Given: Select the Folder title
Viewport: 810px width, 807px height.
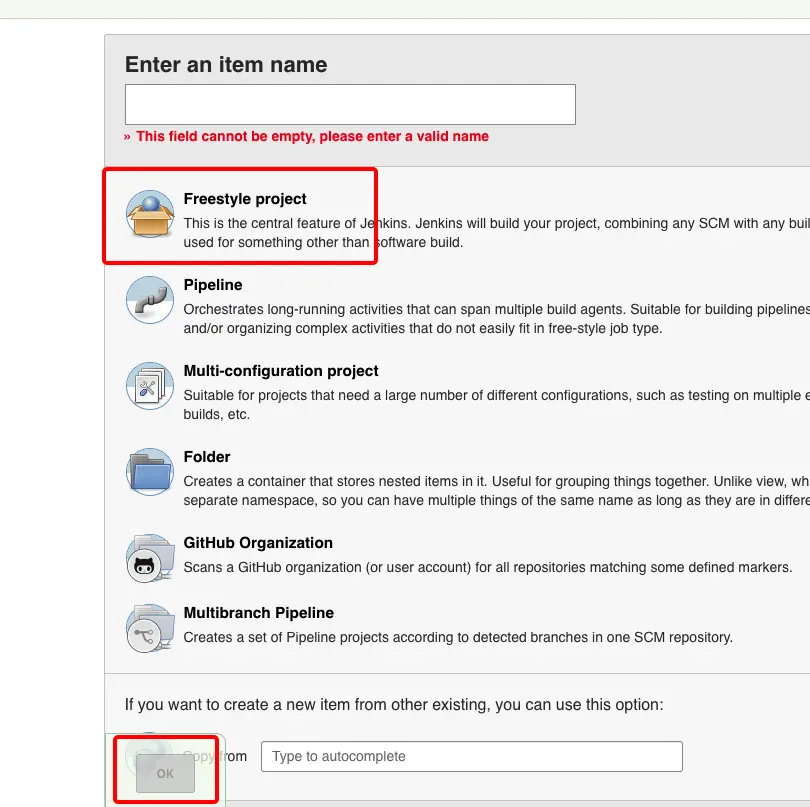Looking at the screenshot, I should 207,457.
